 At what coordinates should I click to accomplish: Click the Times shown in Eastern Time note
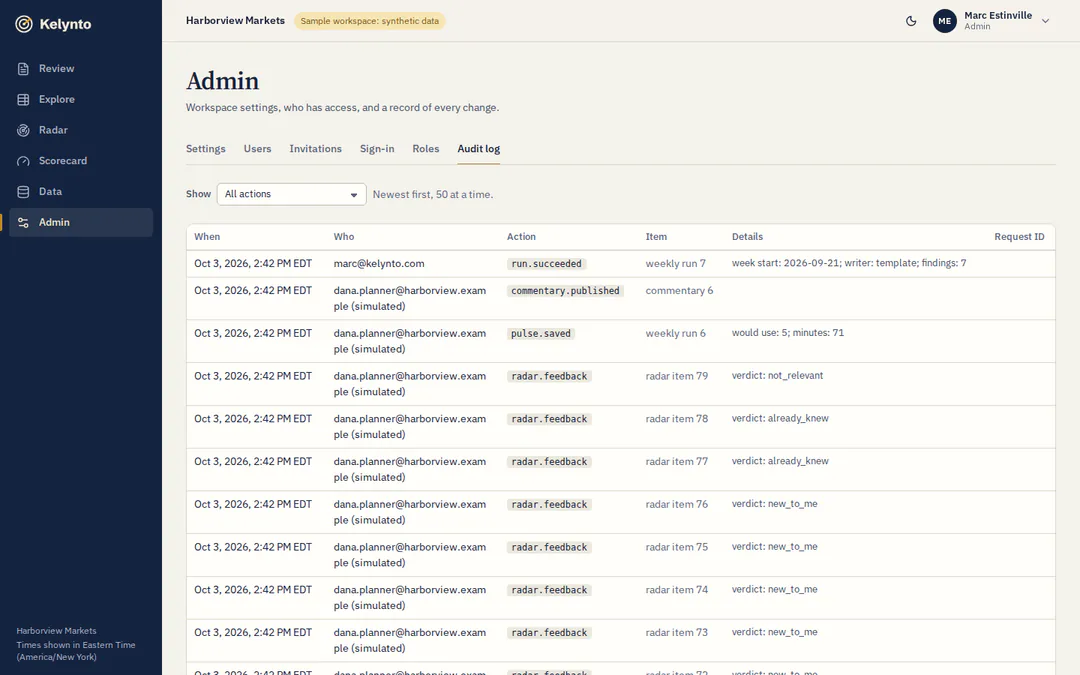point(76,651)
